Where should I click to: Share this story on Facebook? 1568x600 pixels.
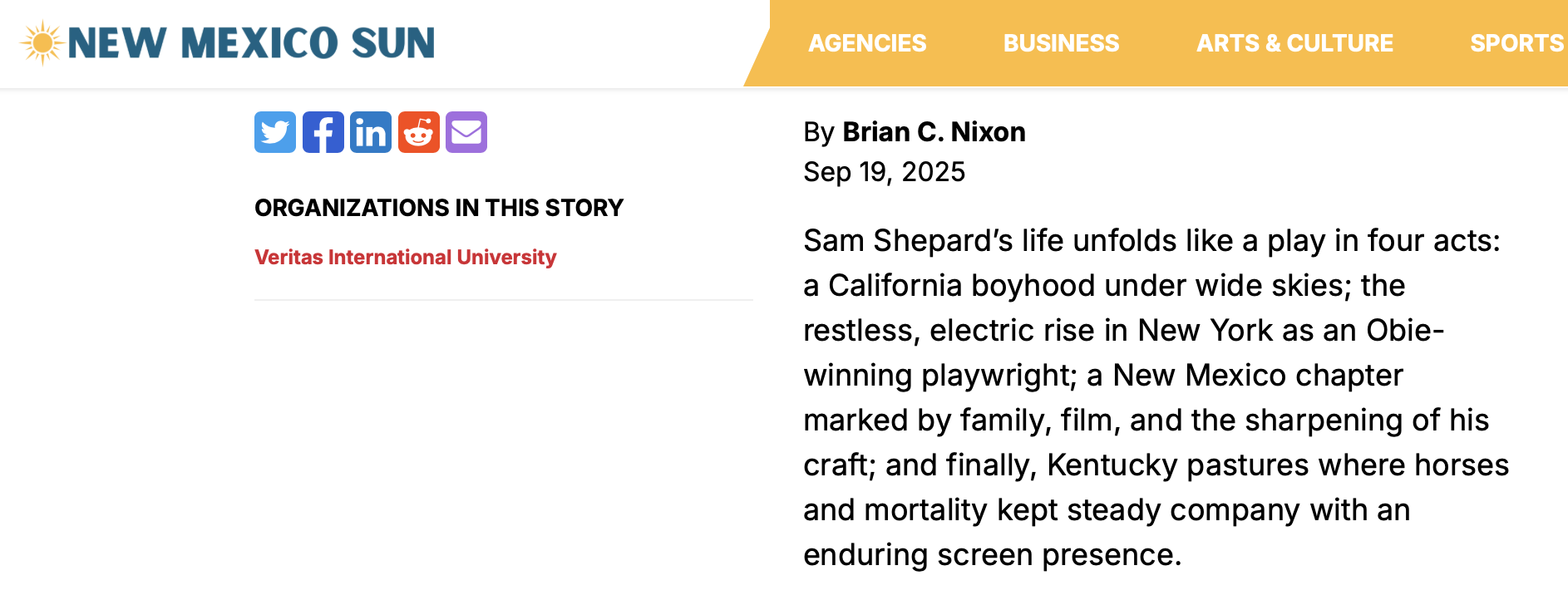pyautogui.click(x=323, y=132)
